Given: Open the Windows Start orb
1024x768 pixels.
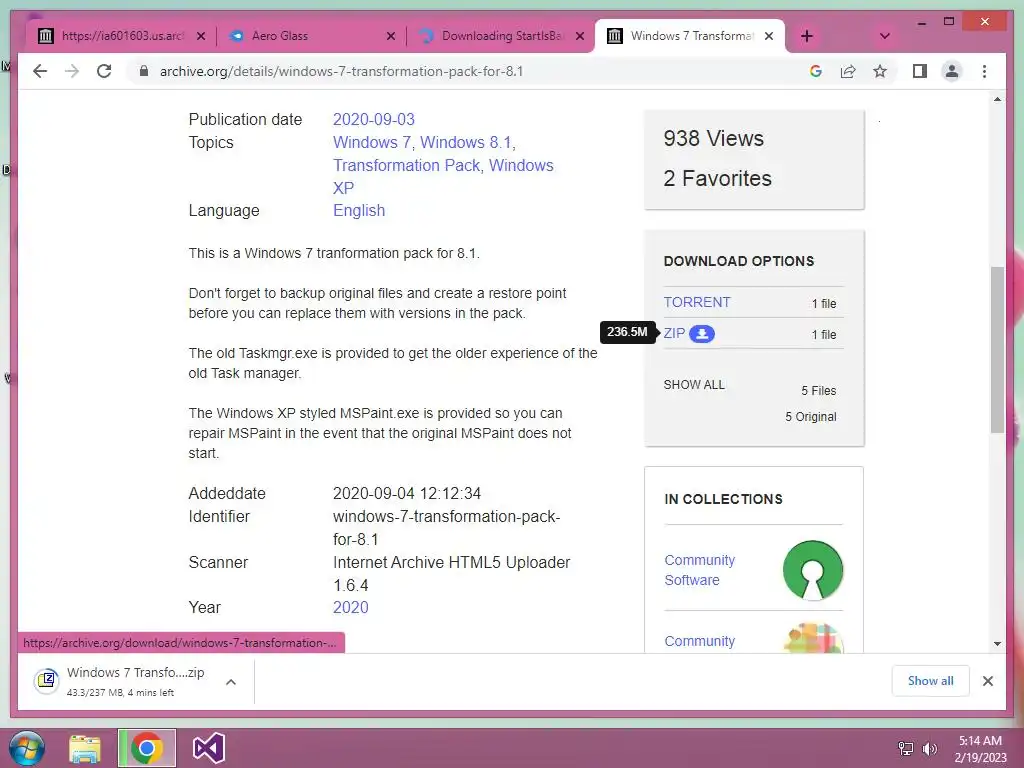Looking at the screenshot, I should click(x=27, y=748).
